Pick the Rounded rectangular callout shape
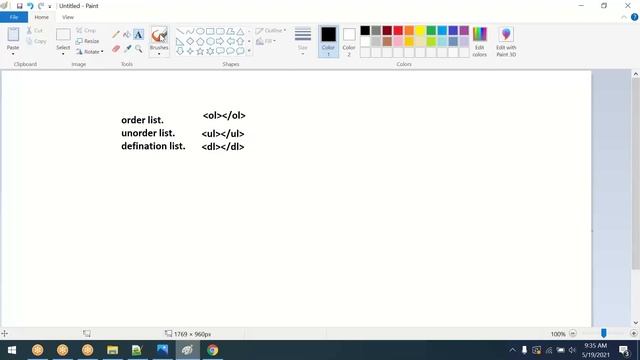640x360 pixels. click(220, 51)
